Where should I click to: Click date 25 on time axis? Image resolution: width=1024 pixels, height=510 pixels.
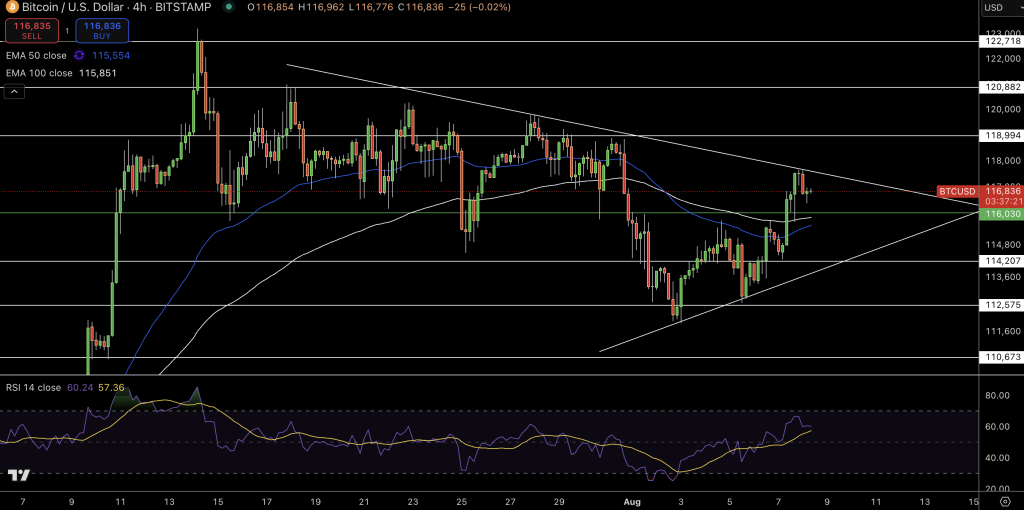pos(462,502)
